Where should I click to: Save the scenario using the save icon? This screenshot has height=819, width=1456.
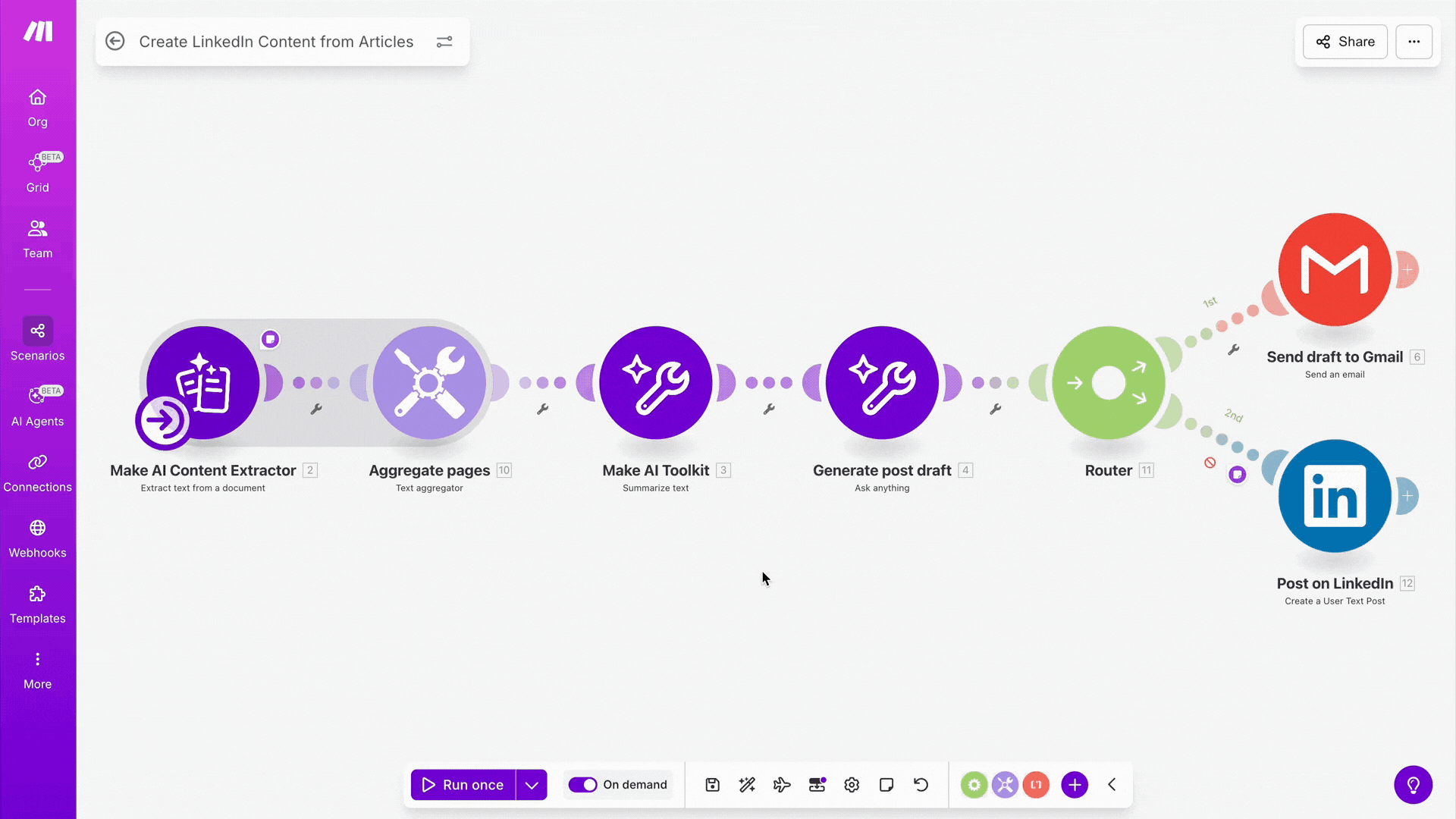[712, 785]
